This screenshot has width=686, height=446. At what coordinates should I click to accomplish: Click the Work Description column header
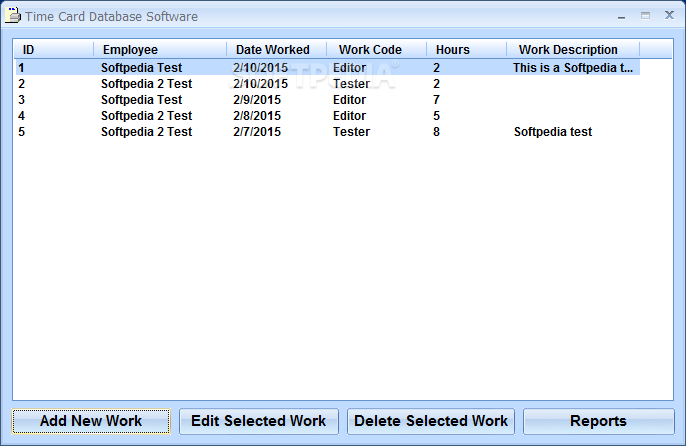tap(573, 49)
